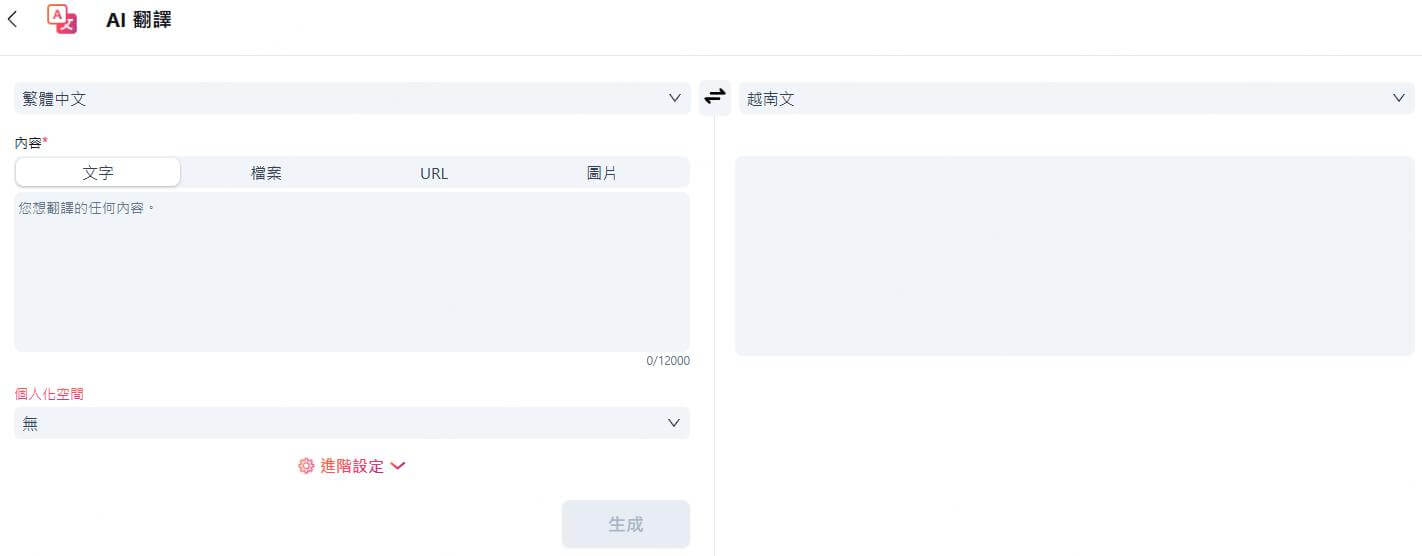
Task: Click the red chevron after 進階設定
Action: pos(398,466)
